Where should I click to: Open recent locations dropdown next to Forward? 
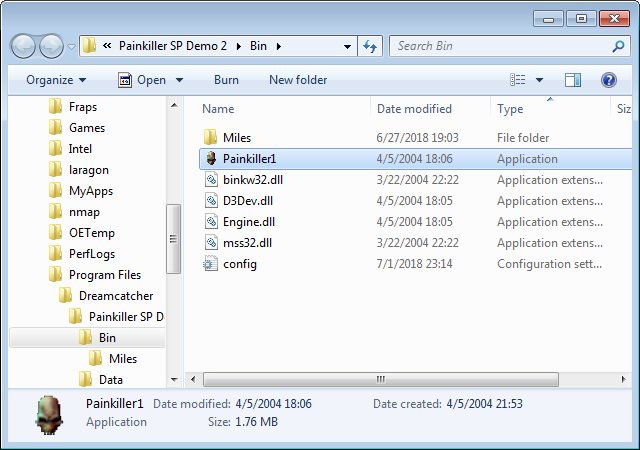coord(71,47)
